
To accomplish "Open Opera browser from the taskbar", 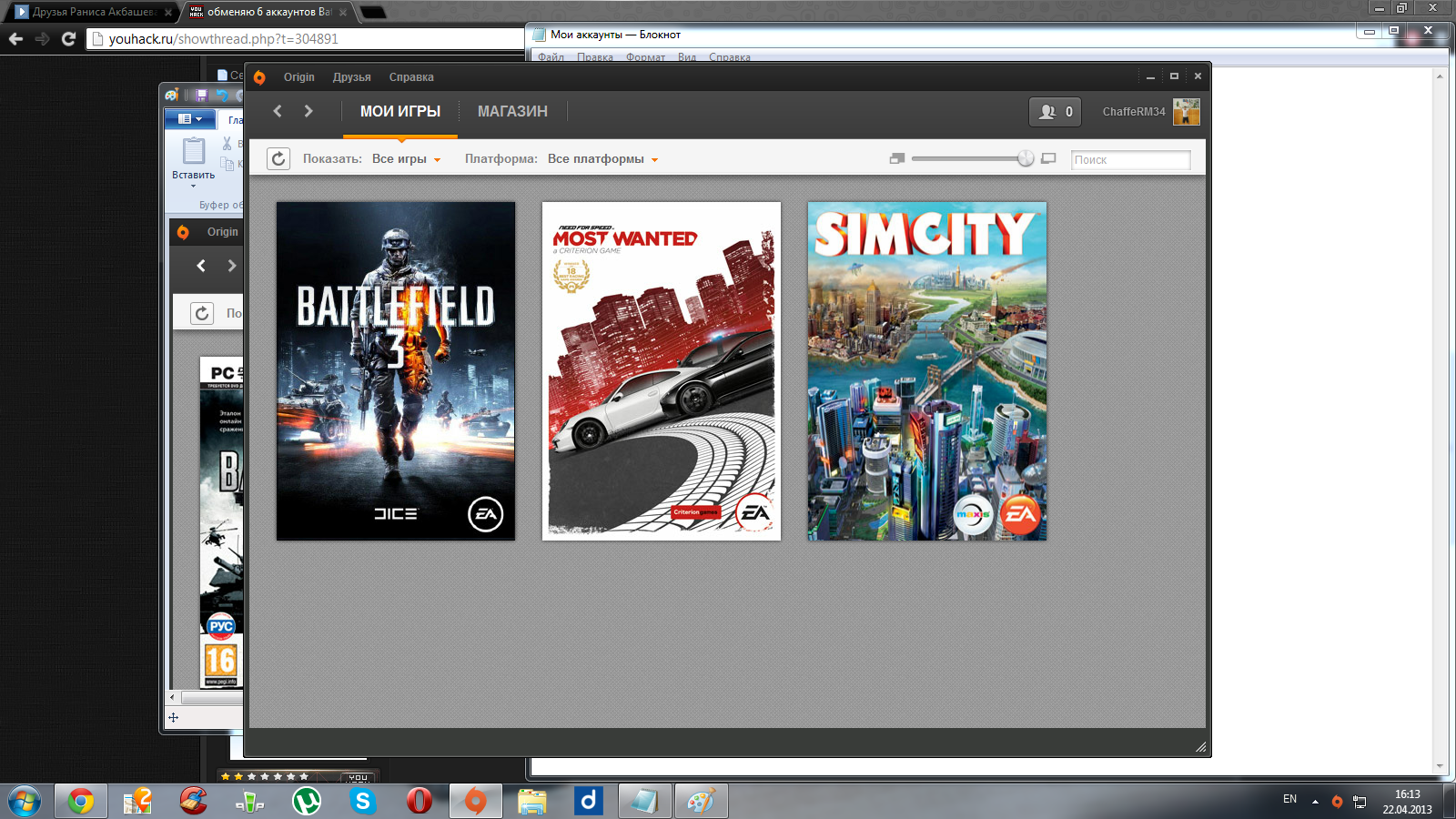I will (x=420, y=802).
